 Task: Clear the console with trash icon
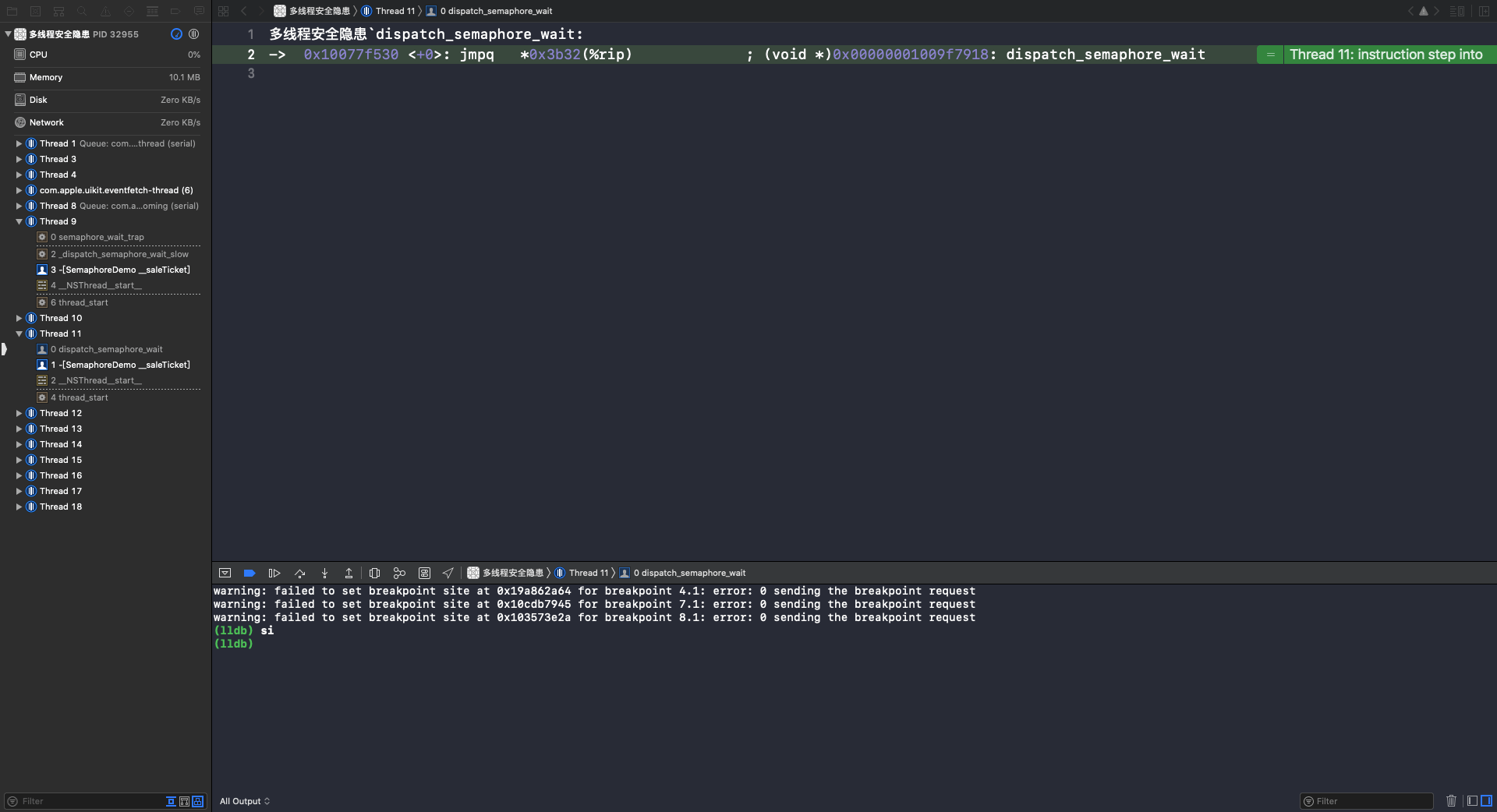click(1451, 800)
